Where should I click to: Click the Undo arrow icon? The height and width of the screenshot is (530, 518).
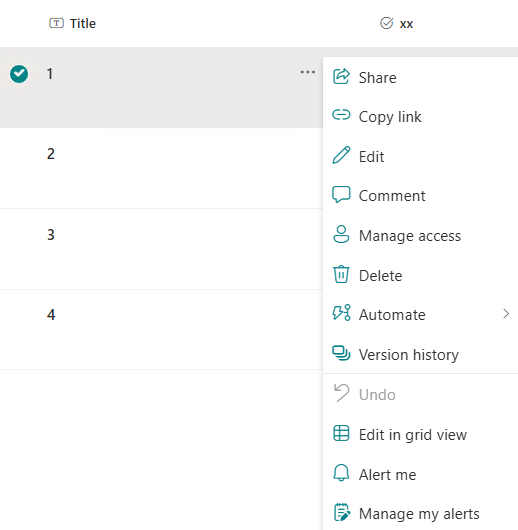pyautogui.click(x=341, y=393)
